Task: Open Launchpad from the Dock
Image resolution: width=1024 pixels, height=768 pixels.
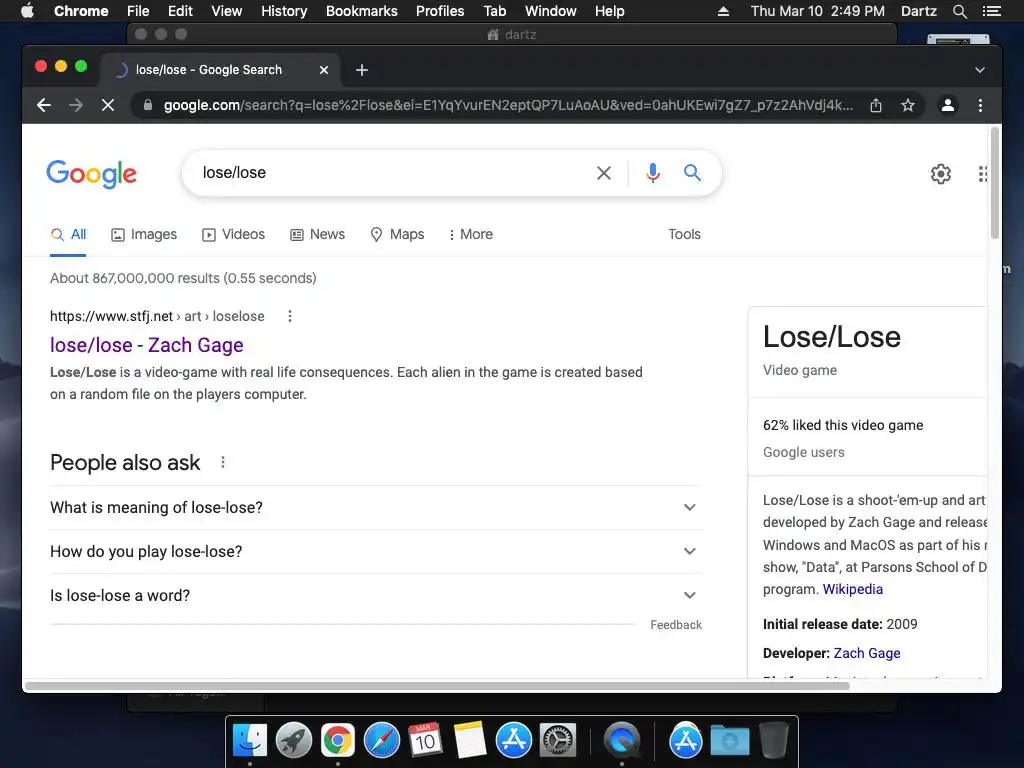Action: [x=294, y=740]
